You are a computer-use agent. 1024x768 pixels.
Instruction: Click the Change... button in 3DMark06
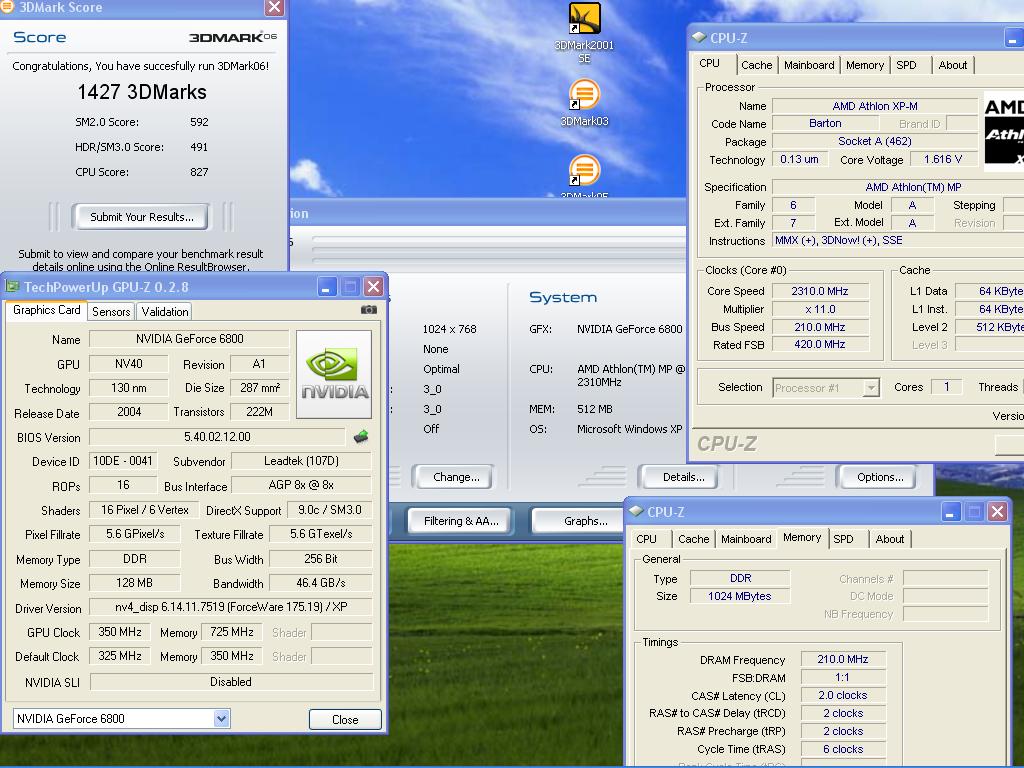click(456, 477)
